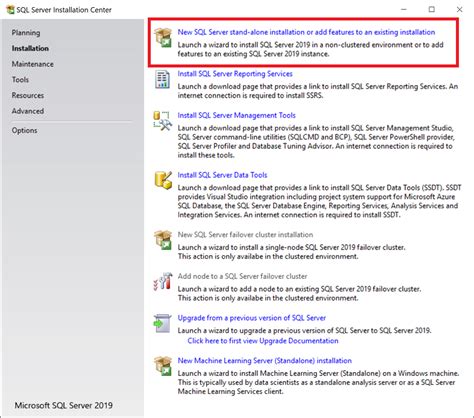Open the Options page
Screen dimensions: 474x418
tap(24, 130)
